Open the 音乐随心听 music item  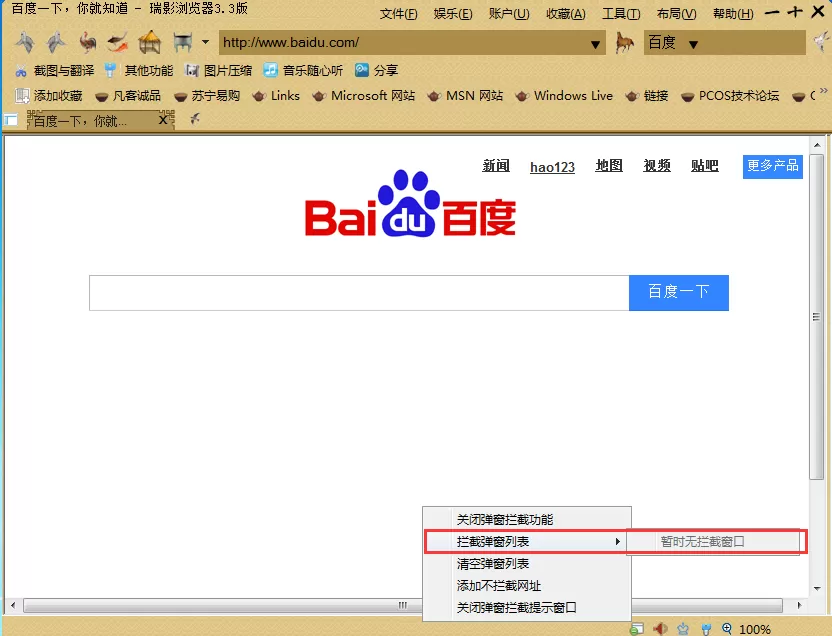[303, 71]
